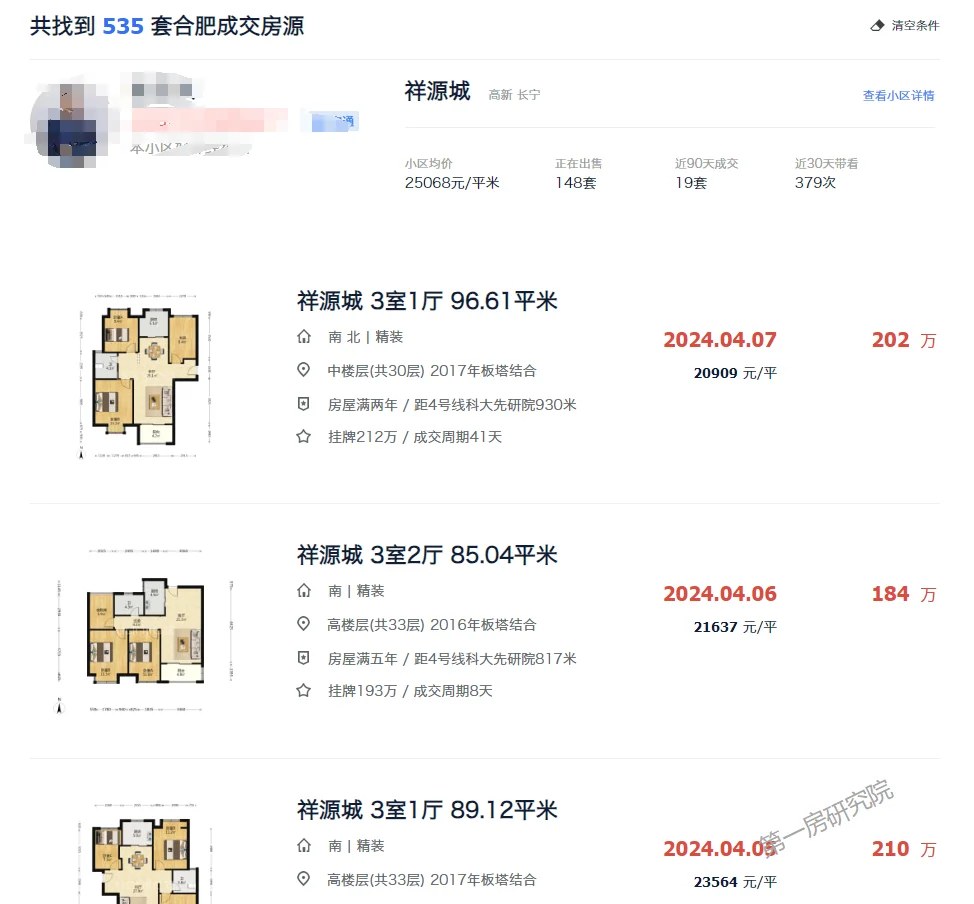This screenshot has width=974, height=904.
Task: Click star icon beside 挂牌193万
Action: point(304,690)
